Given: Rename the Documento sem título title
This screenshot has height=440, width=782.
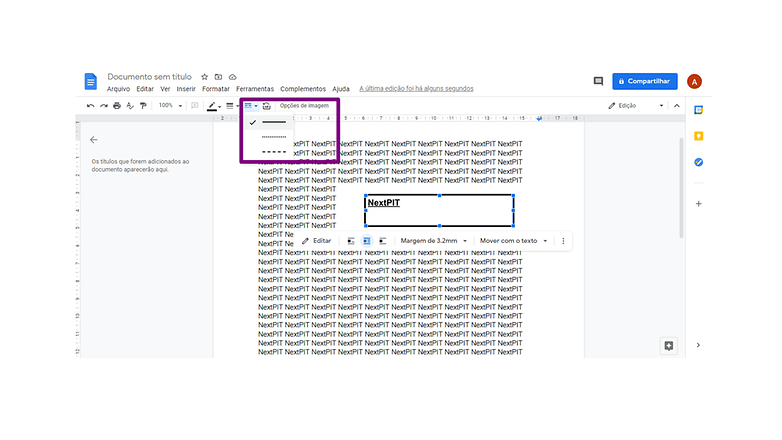Looking at the screenshot, I should click(x=149, y=77).
